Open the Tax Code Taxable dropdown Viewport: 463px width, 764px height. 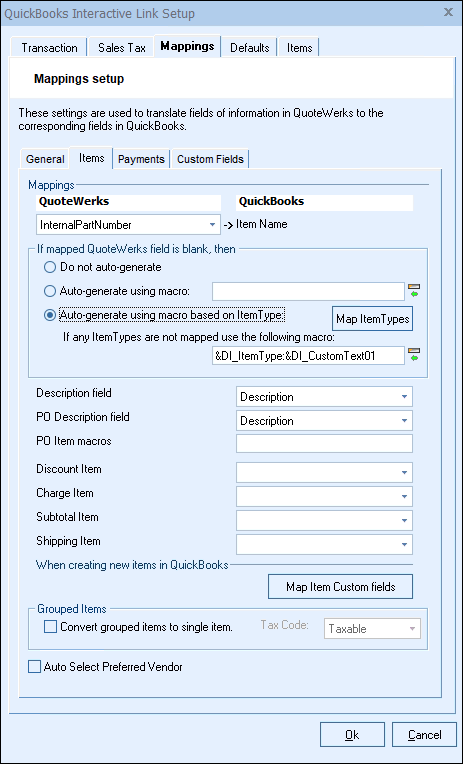point(372,629)
